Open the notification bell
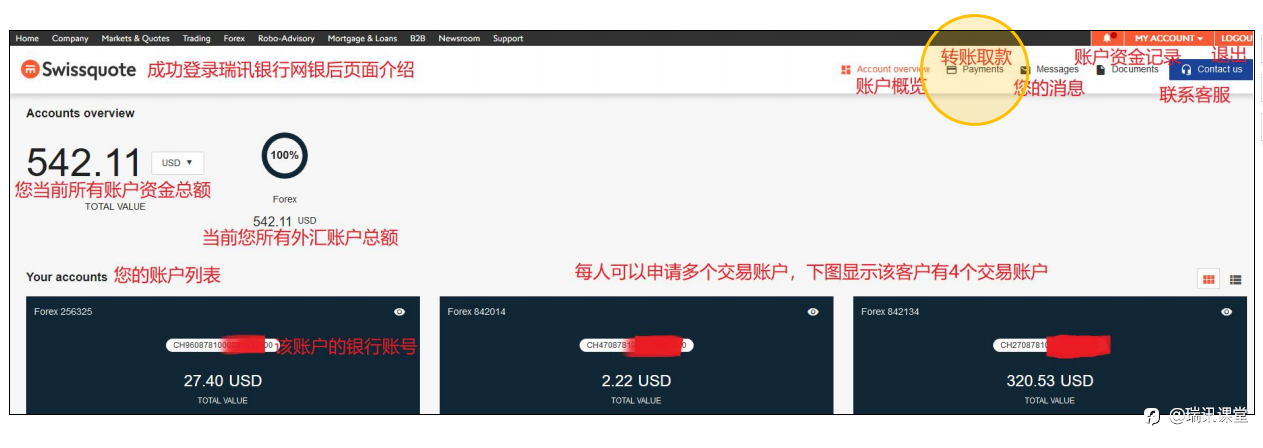The width and height of the screenshot is (1263, 448). click(x=1107, y=38)
